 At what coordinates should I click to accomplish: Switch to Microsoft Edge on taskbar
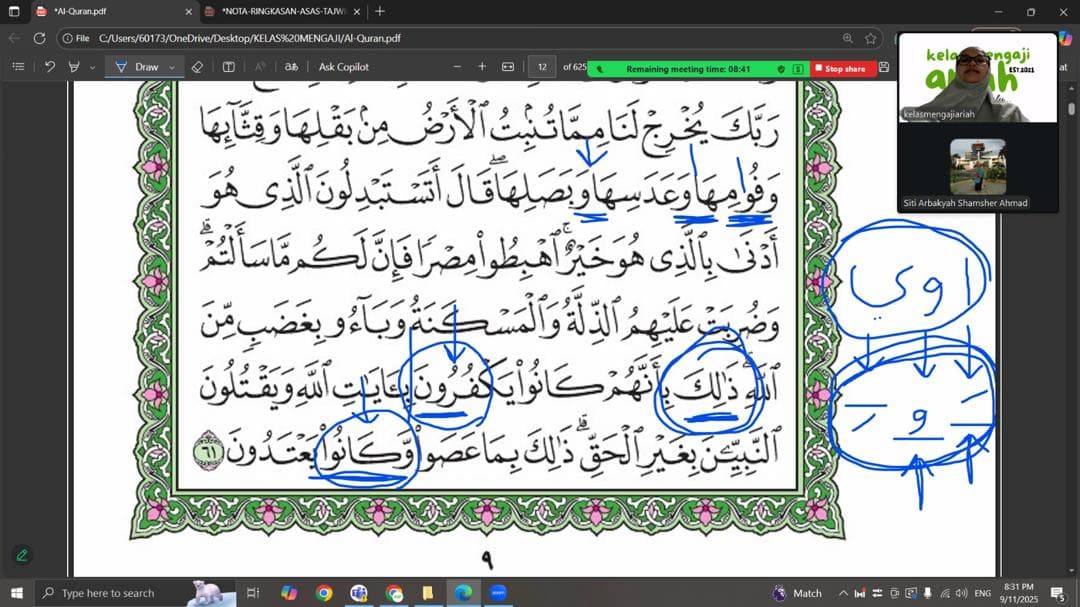463,593
